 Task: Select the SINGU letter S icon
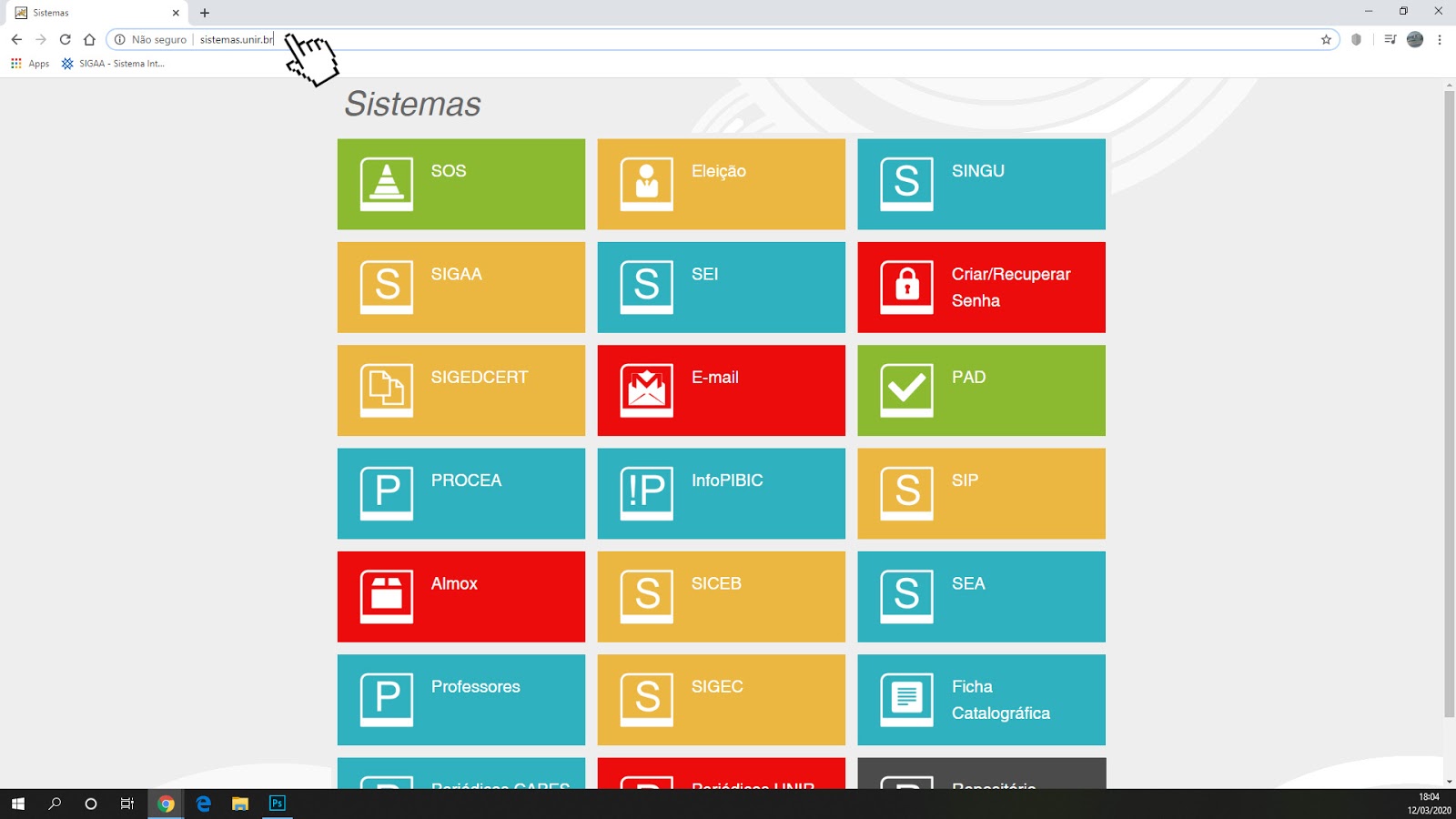tap(907, 185)
